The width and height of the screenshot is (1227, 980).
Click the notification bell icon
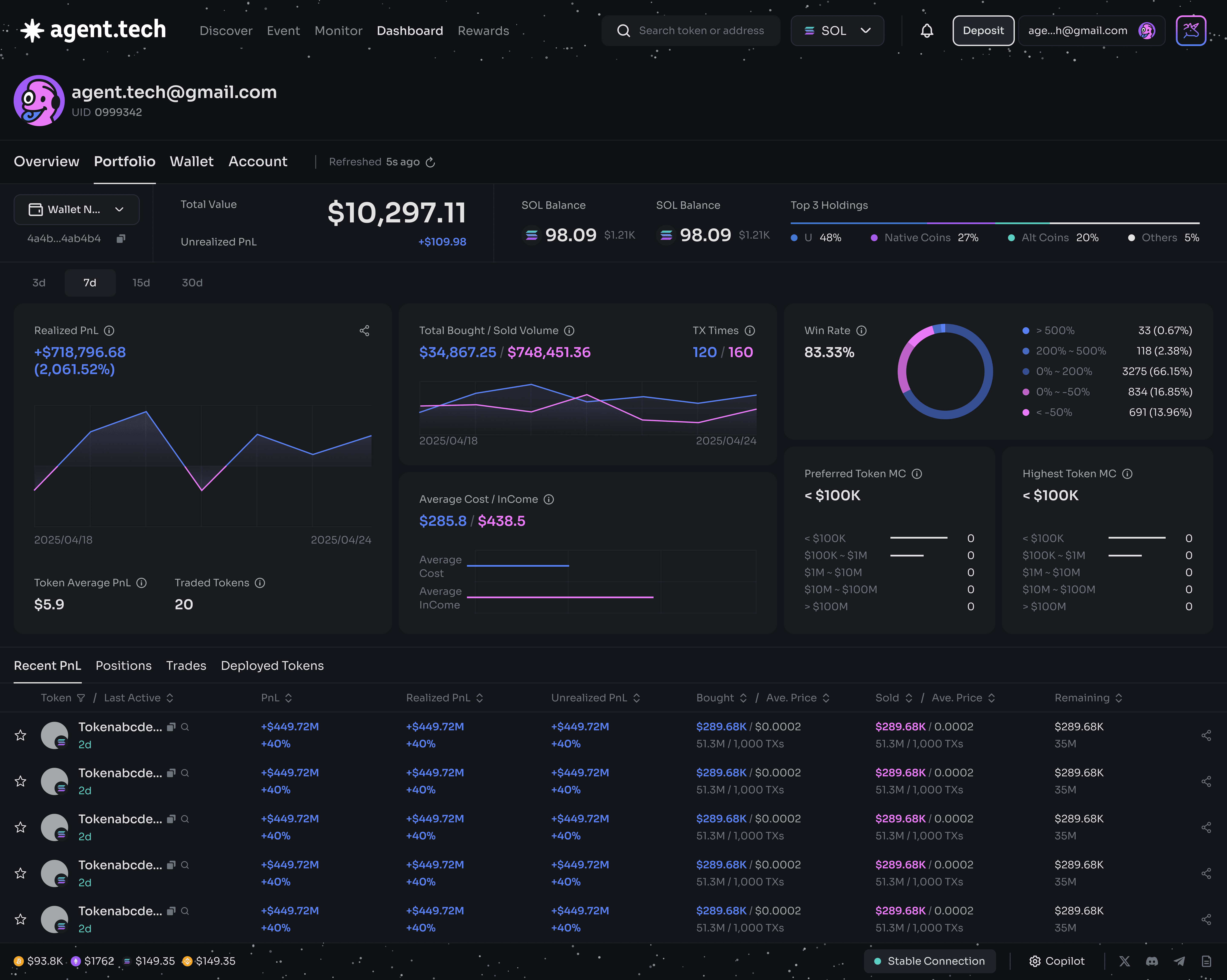click(926, 31)
